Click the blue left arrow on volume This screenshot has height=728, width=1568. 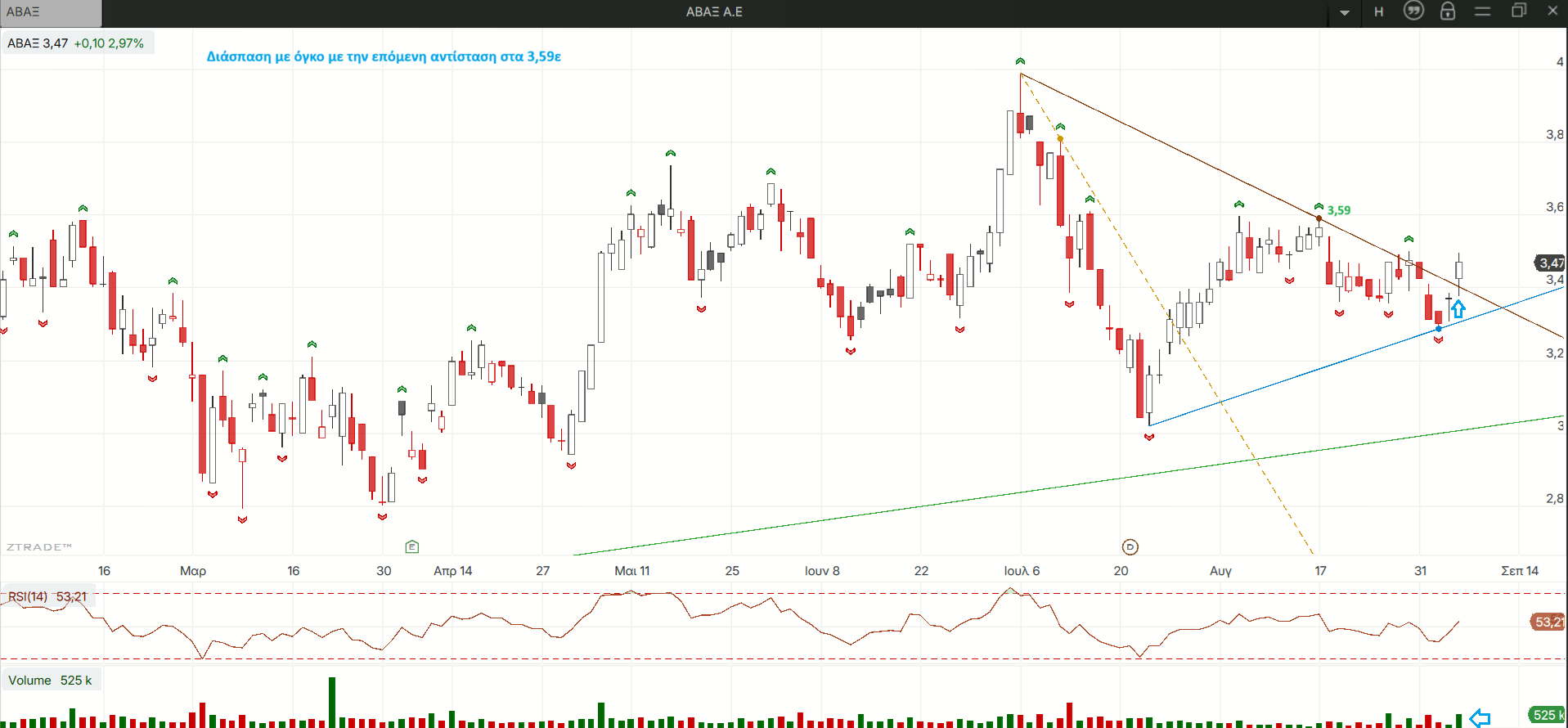pos(1480,718)
